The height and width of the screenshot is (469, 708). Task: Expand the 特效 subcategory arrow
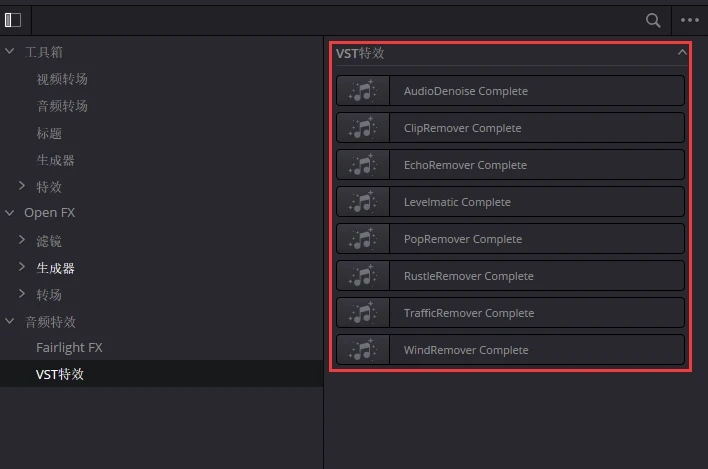point(23,186)
